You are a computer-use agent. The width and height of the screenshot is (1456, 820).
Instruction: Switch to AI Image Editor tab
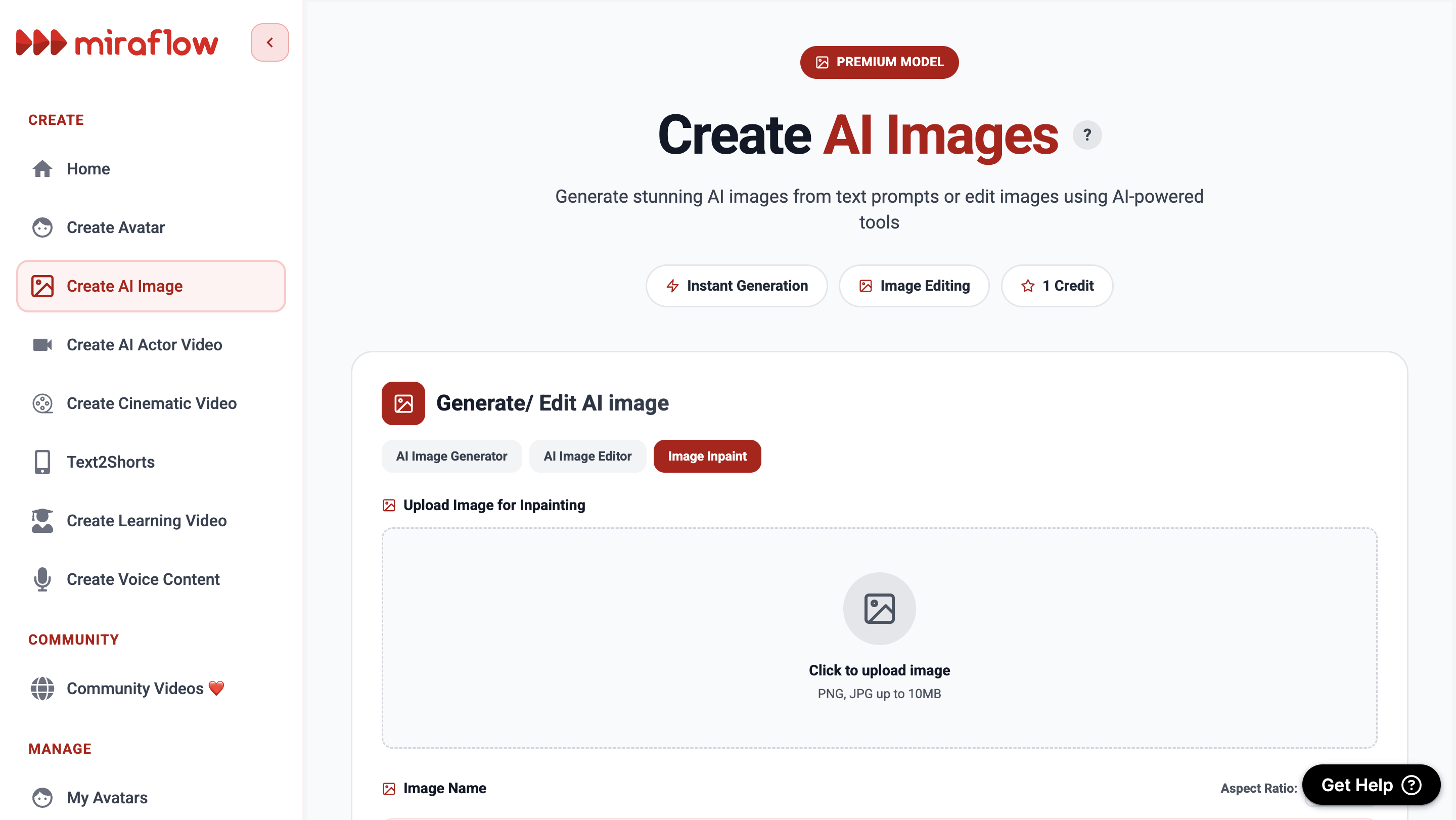tap(587, 456)
